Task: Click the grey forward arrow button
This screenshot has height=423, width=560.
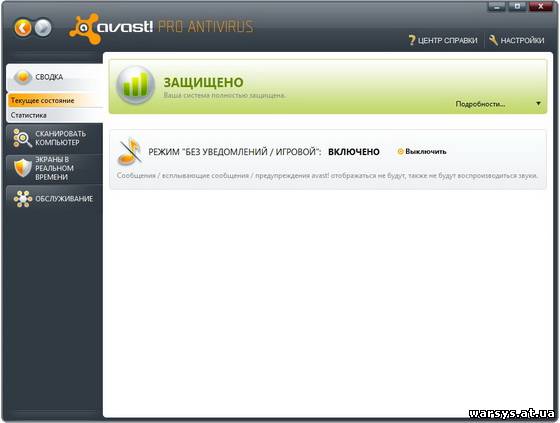Action: click(x=43, y=28)
